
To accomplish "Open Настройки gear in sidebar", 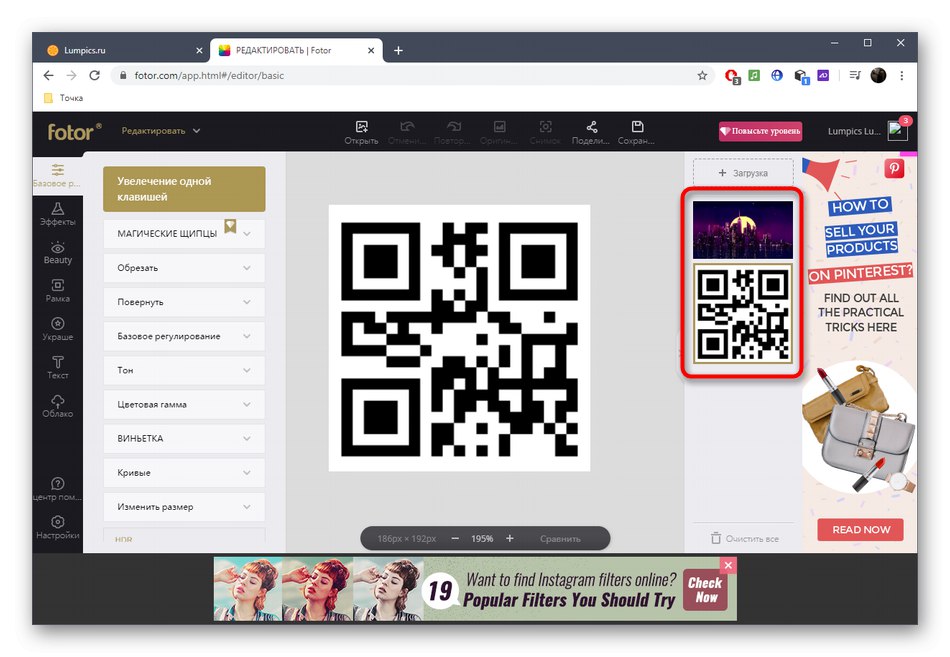I will pyautogui.click(x=58, y=527).
